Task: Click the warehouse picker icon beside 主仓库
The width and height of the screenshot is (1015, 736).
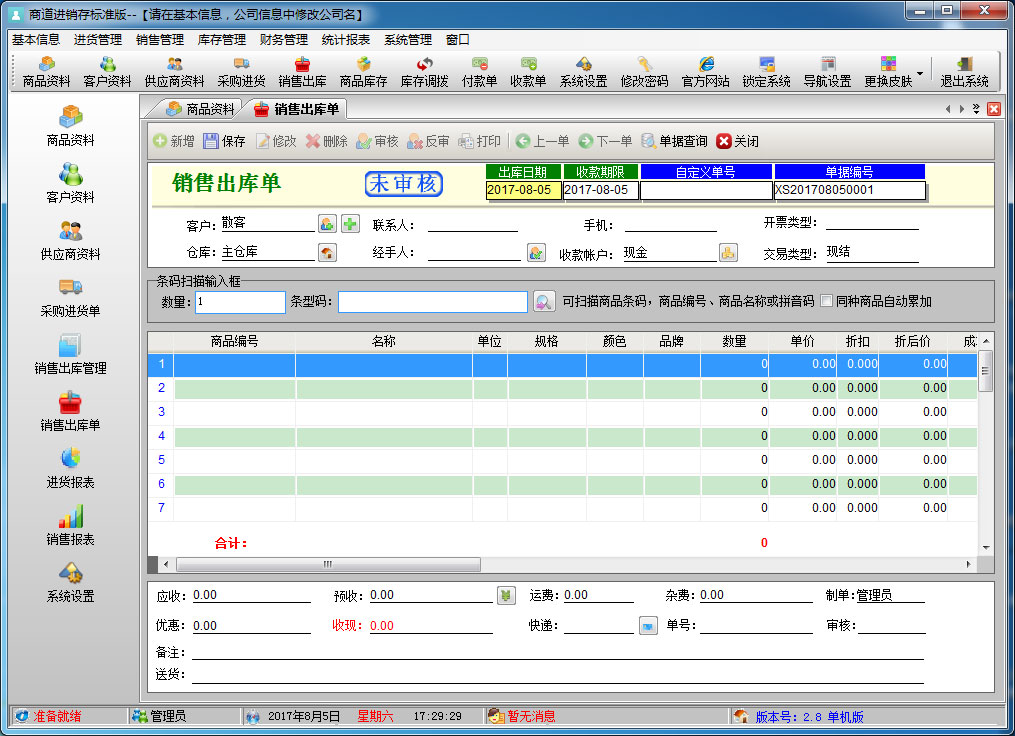Action: (327, 253)
